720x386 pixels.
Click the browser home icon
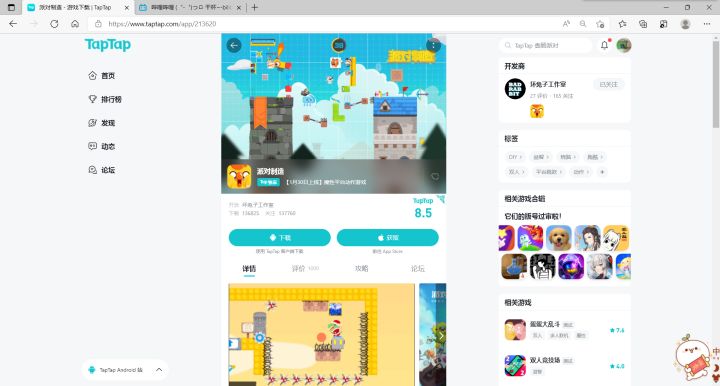pos(75,24)
